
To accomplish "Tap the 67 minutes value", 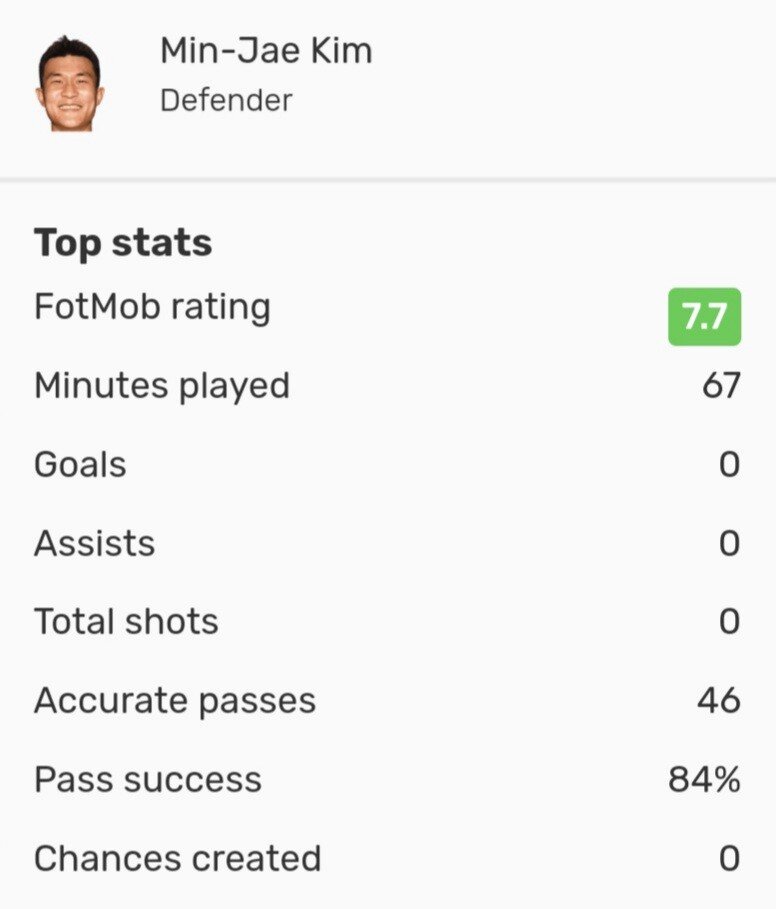I will pyautogui.click(x=720, y=386).
